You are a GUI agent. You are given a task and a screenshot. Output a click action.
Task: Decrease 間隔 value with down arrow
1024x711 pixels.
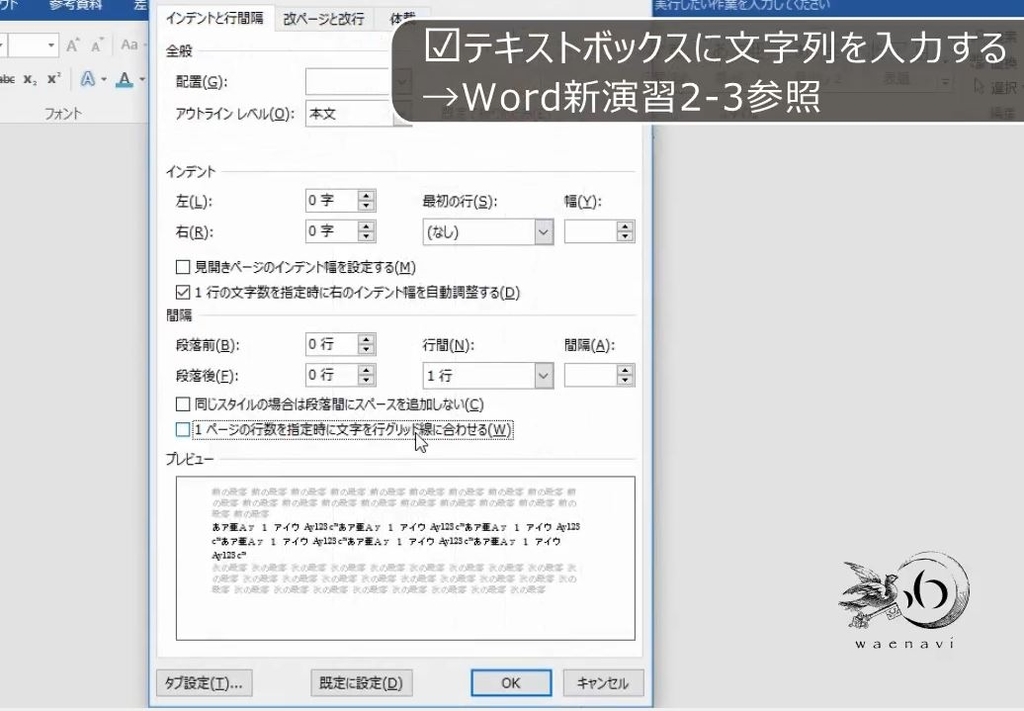(x=626, y=381)
